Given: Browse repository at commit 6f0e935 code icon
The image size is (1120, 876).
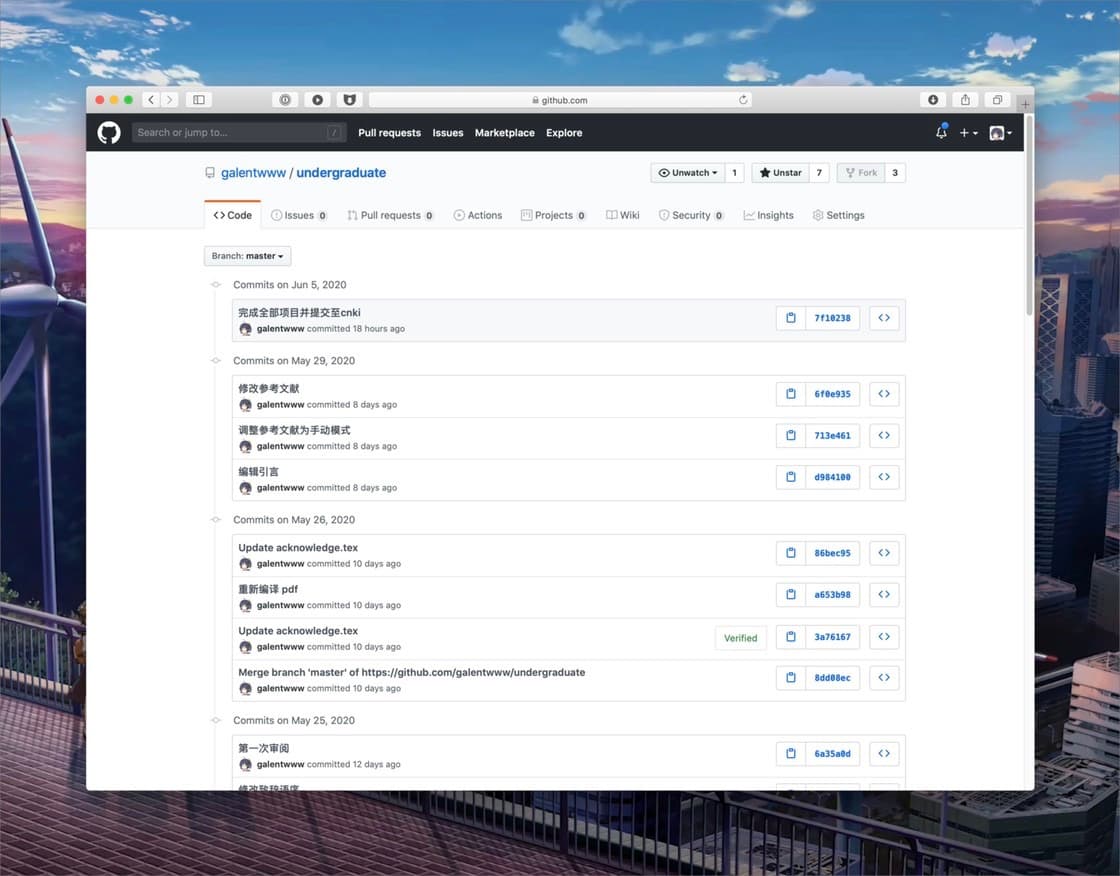Looking at the screenshot, I should click(884, 394).
